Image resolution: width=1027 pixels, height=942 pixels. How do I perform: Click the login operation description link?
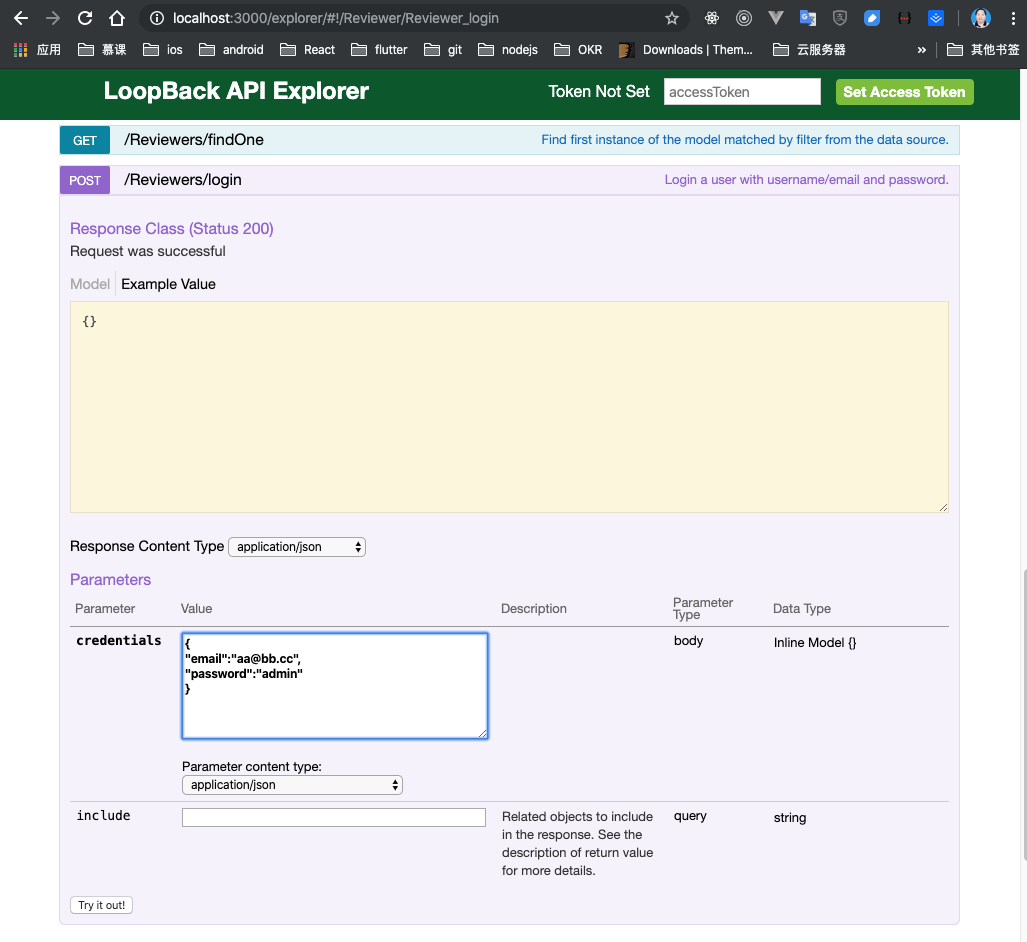806,179
